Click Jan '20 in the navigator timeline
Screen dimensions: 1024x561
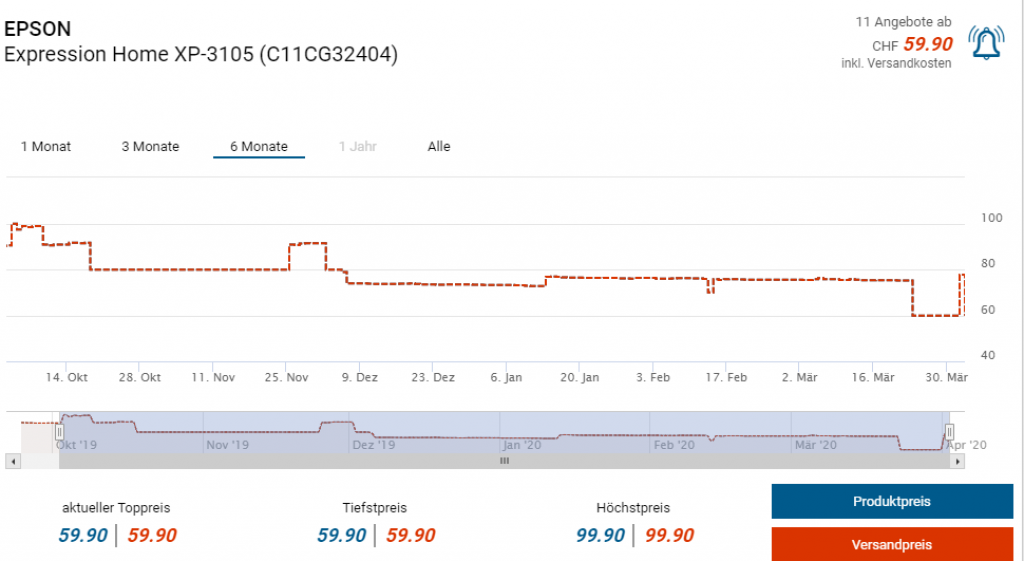click(522, 444)
